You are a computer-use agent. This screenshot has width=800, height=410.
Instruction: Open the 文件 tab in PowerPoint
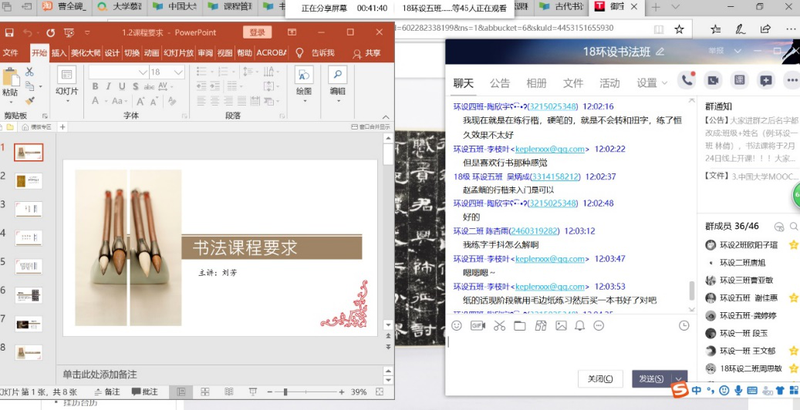(x=10, y=53)
